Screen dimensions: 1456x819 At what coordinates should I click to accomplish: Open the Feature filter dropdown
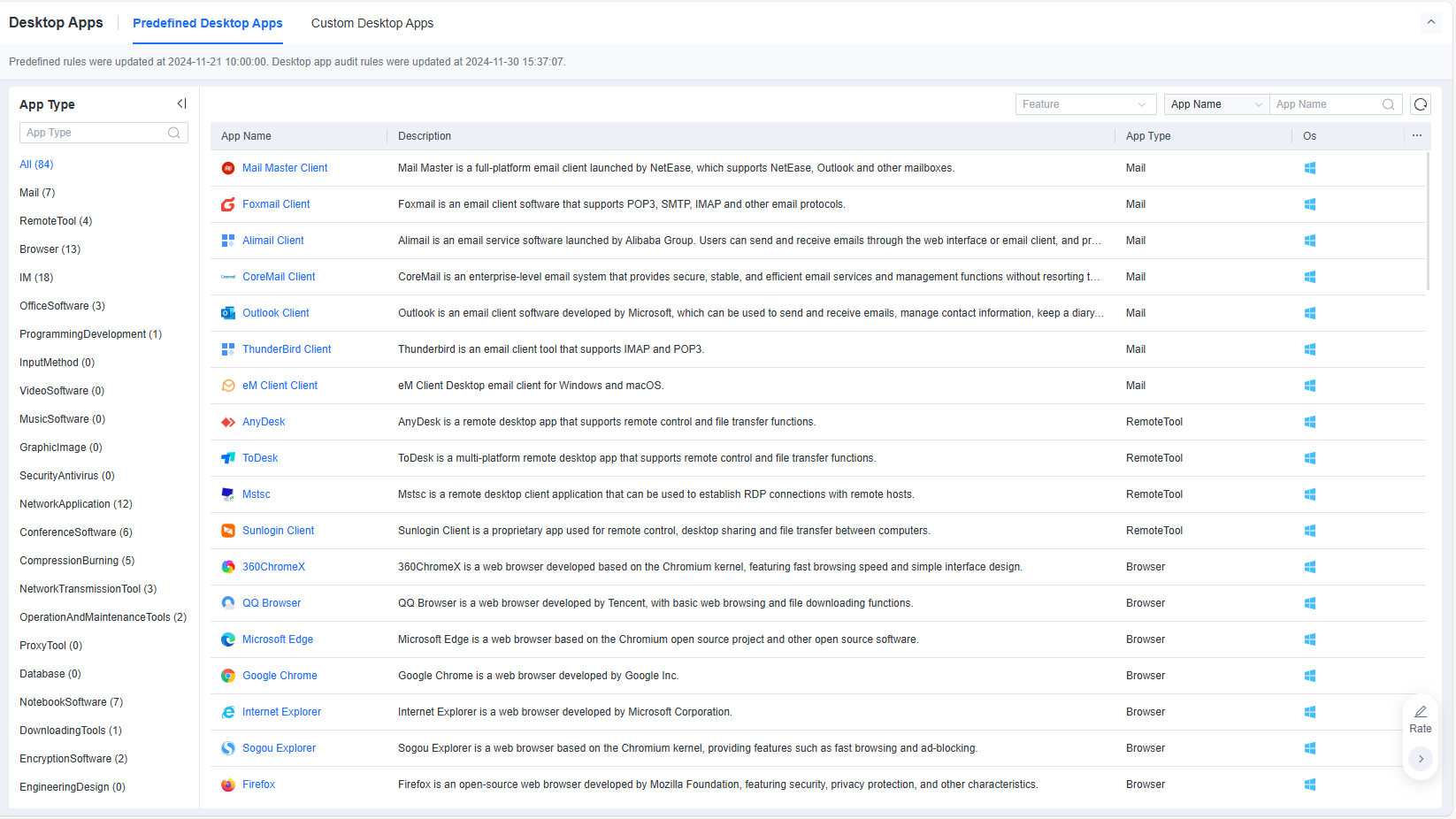(1086, 104)
